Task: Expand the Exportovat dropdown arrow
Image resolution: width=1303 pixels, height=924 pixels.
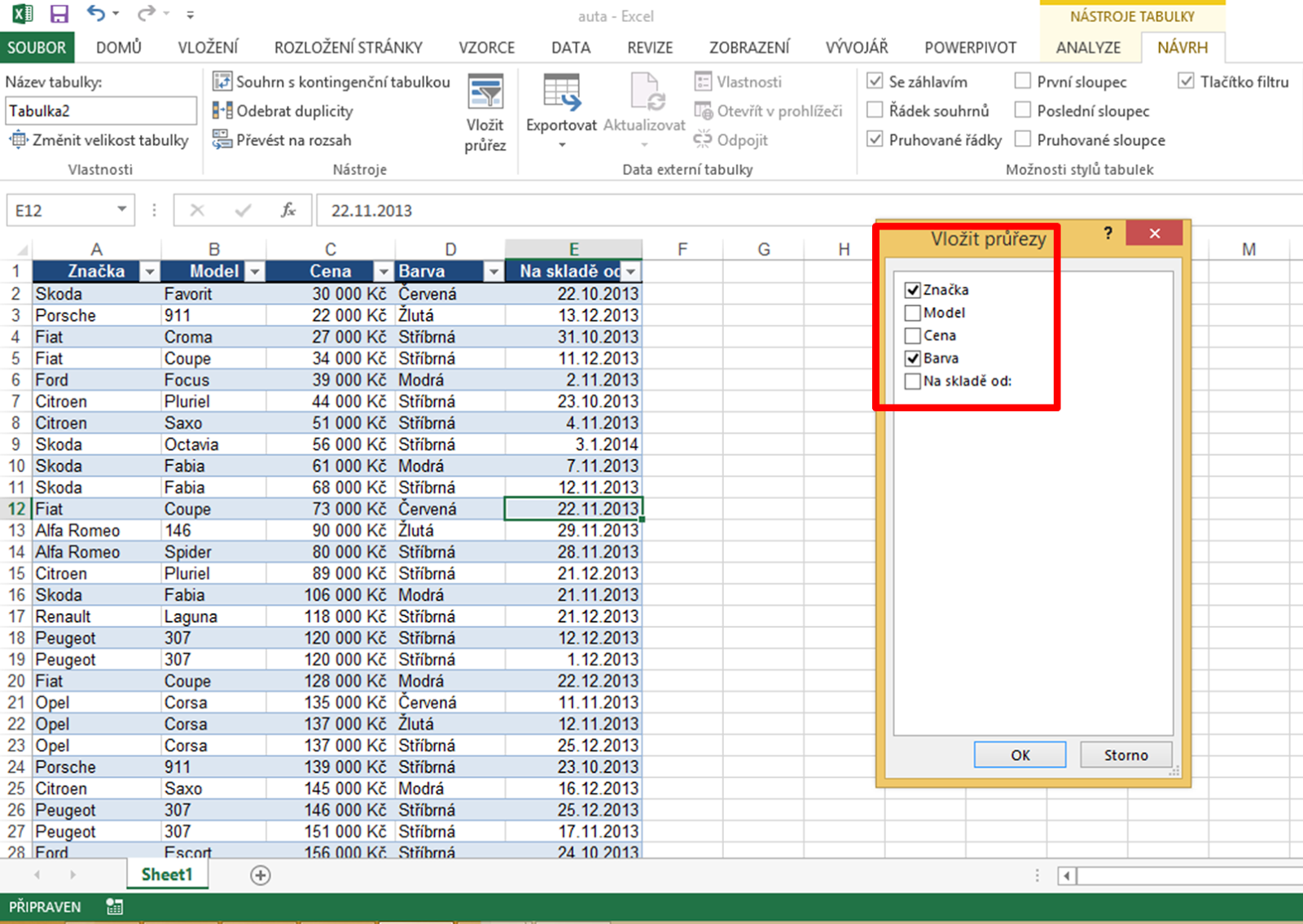Action: 562,146
